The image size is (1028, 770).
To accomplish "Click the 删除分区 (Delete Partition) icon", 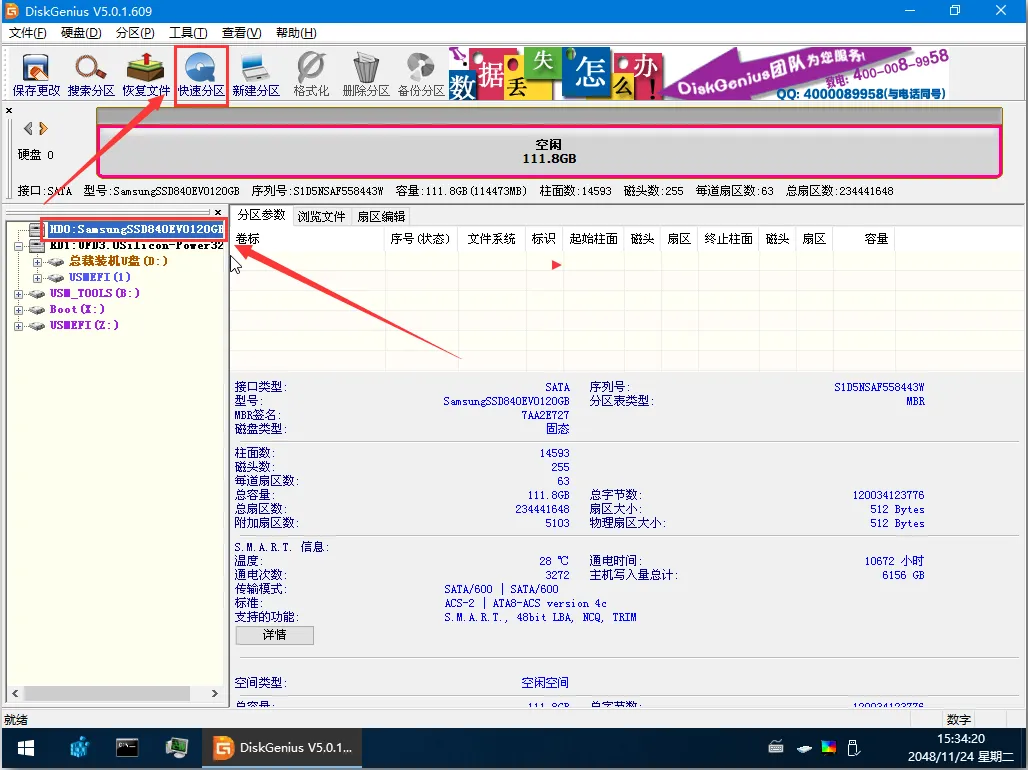I will coord(366,75).
